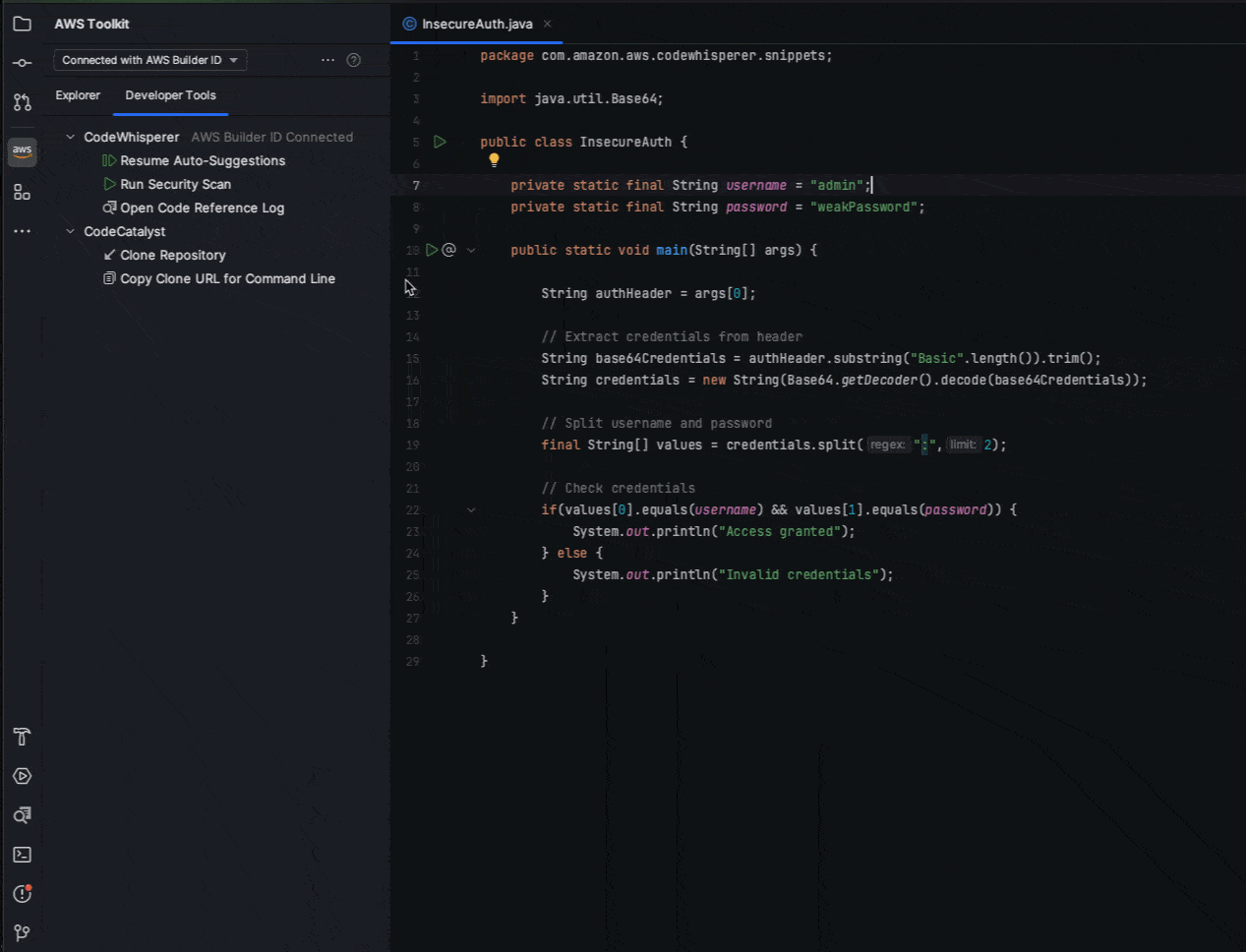
Task: Show more tool windows ellipsis
Action: coord(22,231)
